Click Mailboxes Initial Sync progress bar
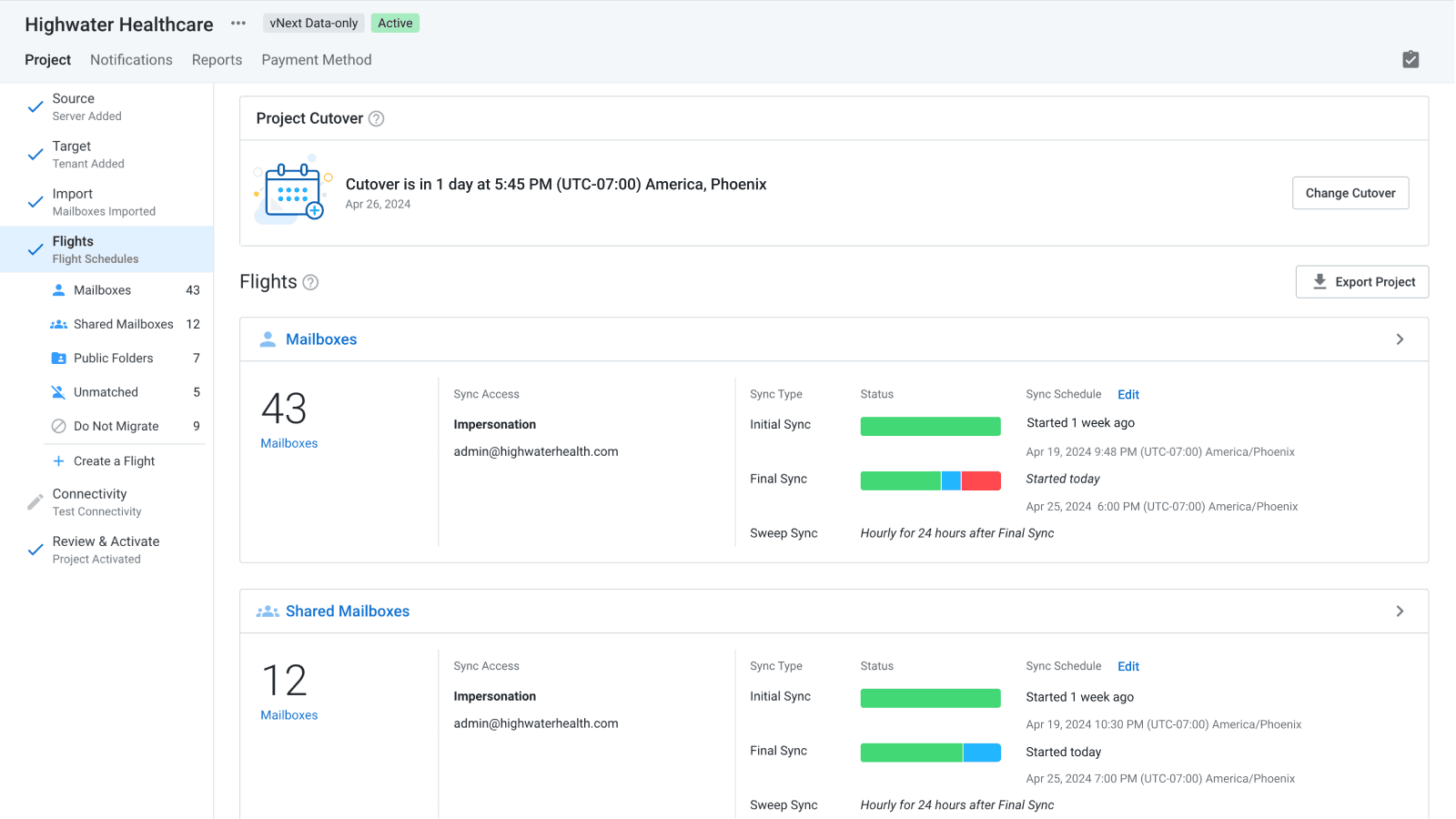1456x819 pixels. 930,426
